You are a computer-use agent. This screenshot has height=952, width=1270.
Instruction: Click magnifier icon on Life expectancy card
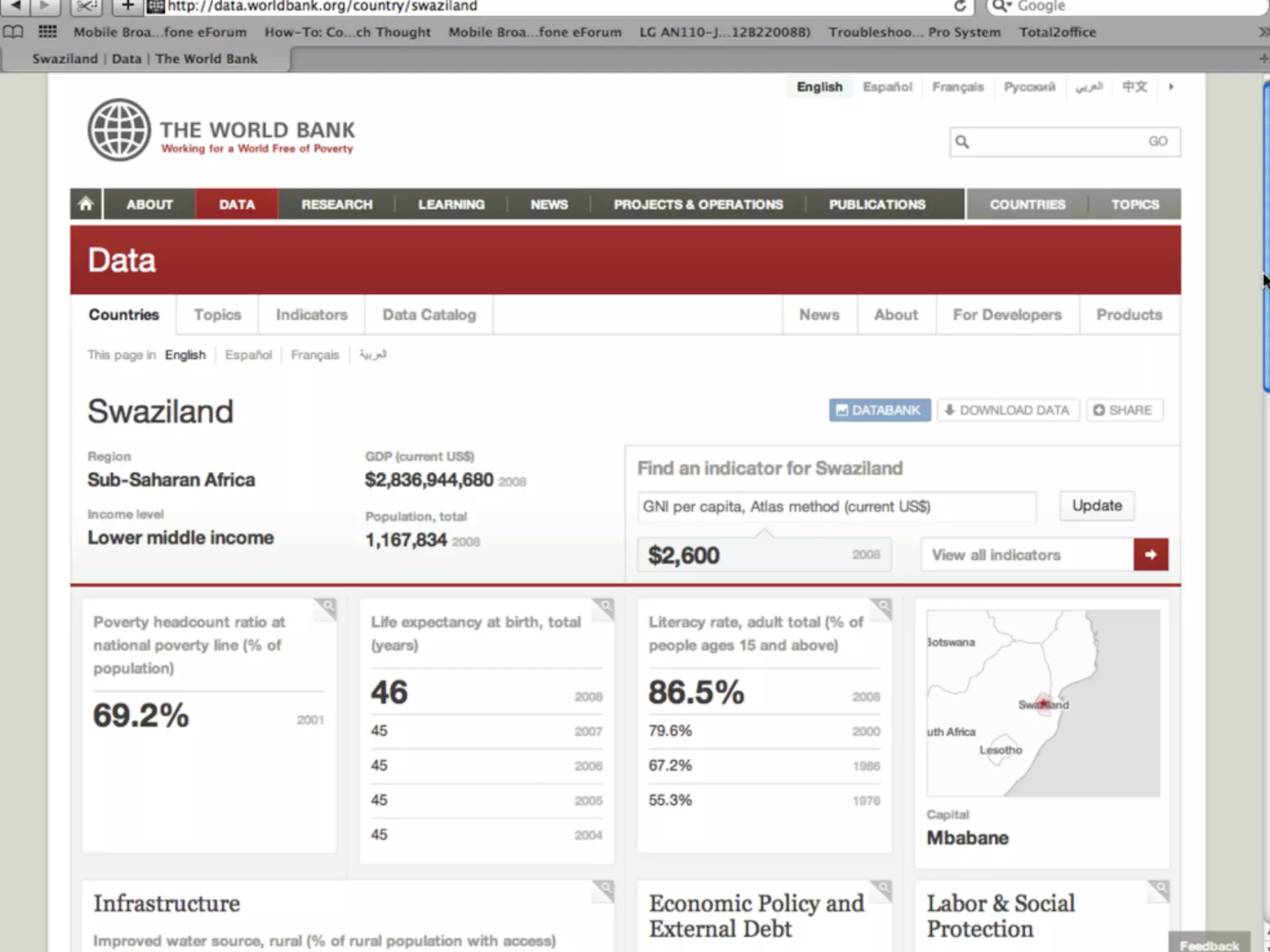coord(604,607)
